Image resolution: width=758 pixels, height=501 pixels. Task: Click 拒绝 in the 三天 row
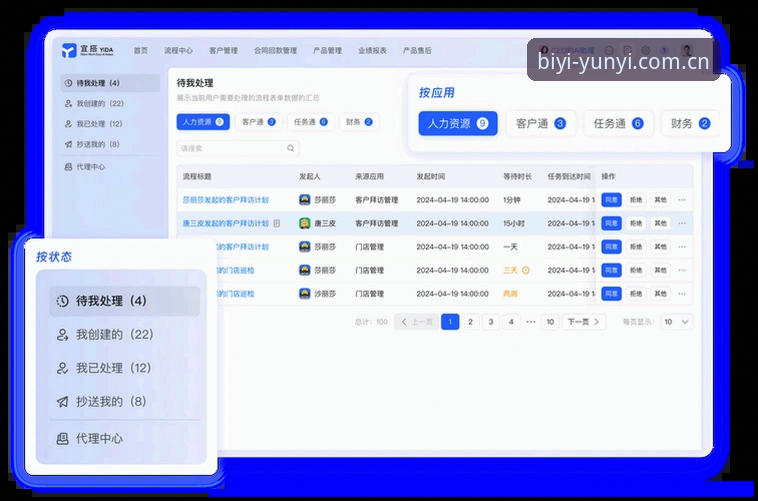coord(636,270)
